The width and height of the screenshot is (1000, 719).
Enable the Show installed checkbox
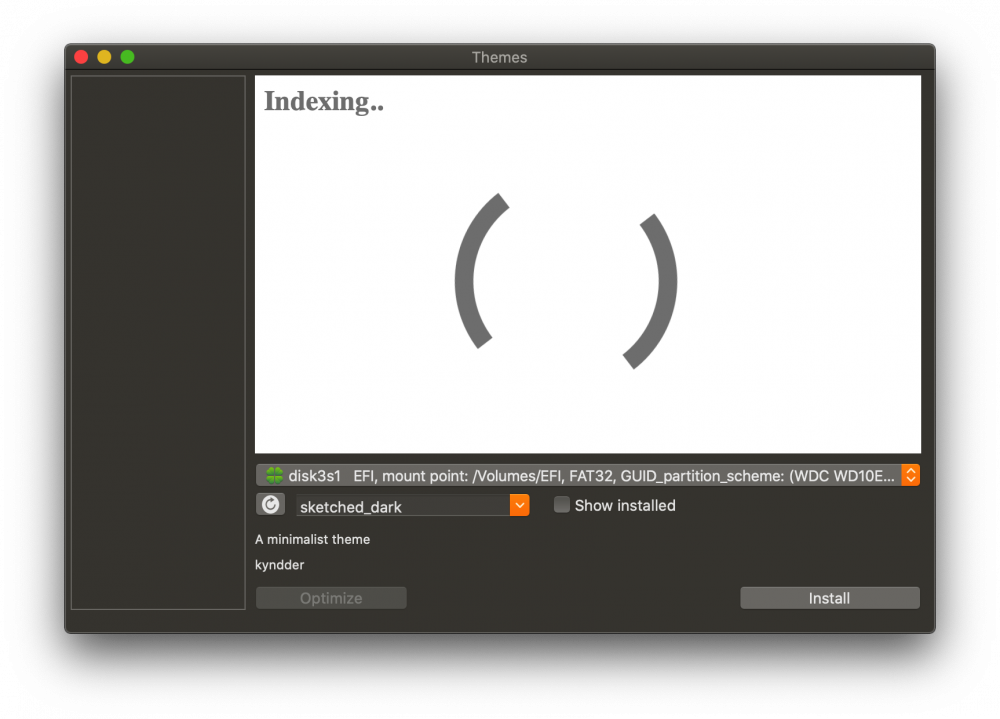(x=561, y=505)
